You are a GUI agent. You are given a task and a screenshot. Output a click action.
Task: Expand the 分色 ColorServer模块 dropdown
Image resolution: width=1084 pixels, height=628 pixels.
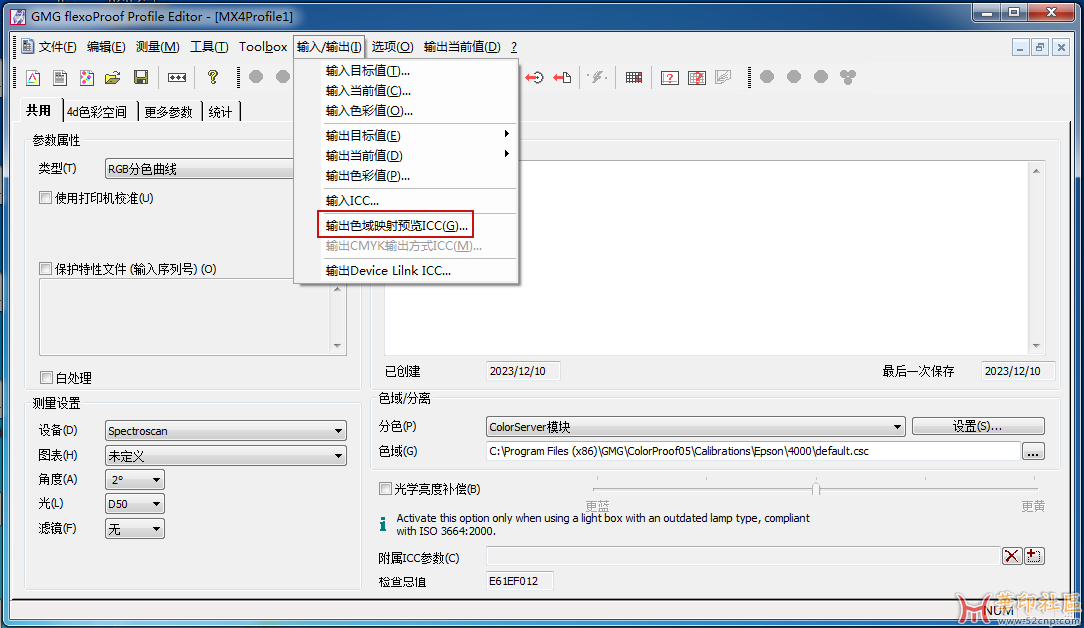(x=695, y=427)
